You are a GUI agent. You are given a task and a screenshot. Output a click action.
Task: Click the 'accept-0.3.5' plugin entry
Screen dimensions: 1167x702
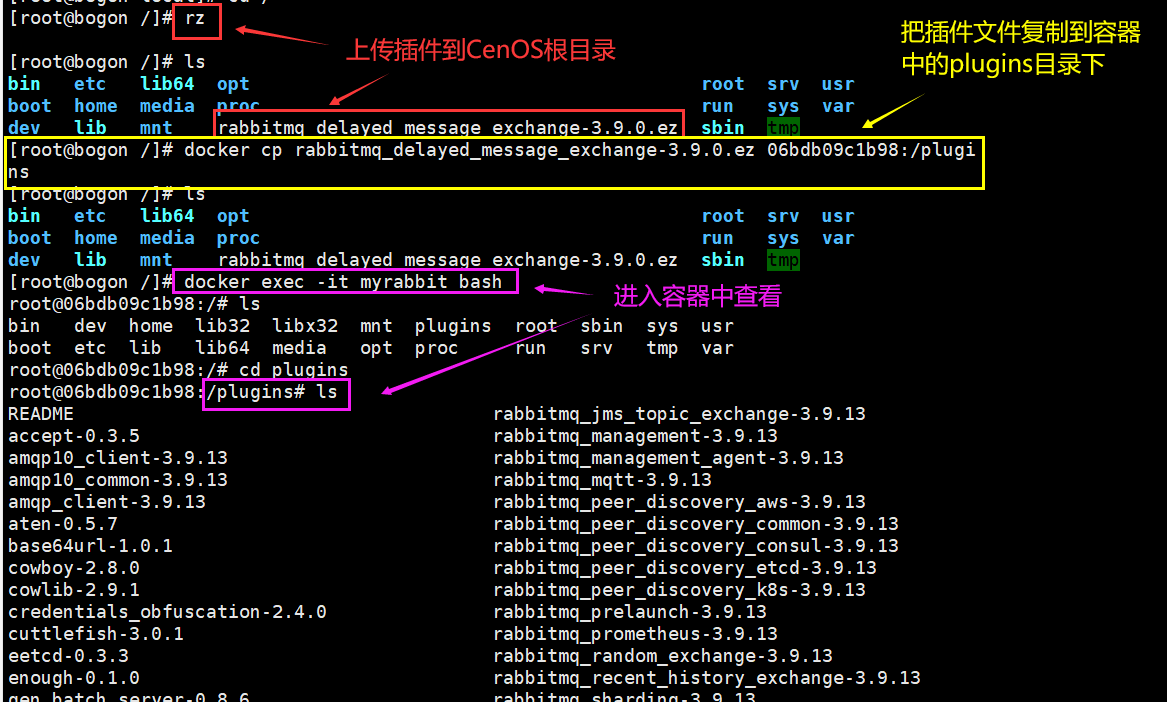pyautogui.click(x=74, y=436)
